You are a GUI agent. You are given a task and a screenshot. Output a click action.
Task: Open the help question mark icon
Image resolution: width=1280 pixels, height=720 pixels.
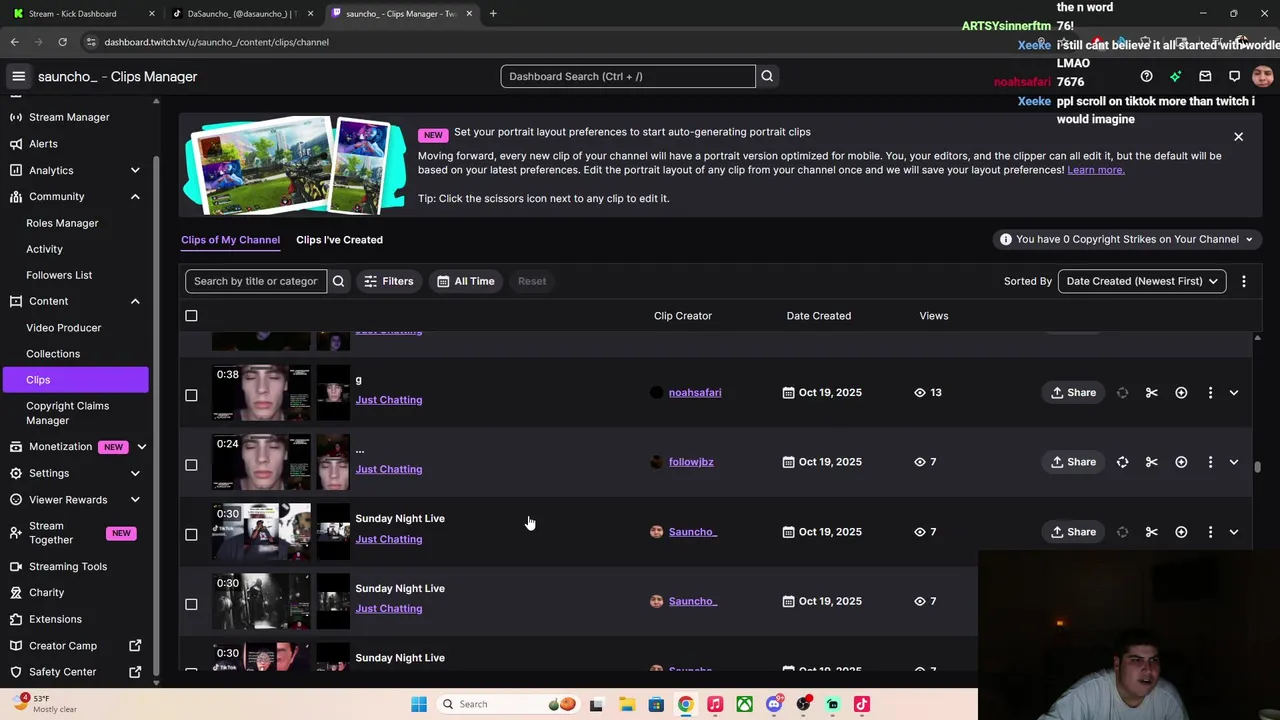tap(1146, 76)
